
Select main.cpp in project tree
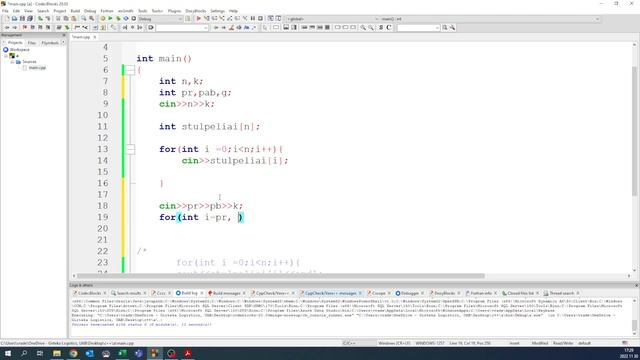click(37, 68)
